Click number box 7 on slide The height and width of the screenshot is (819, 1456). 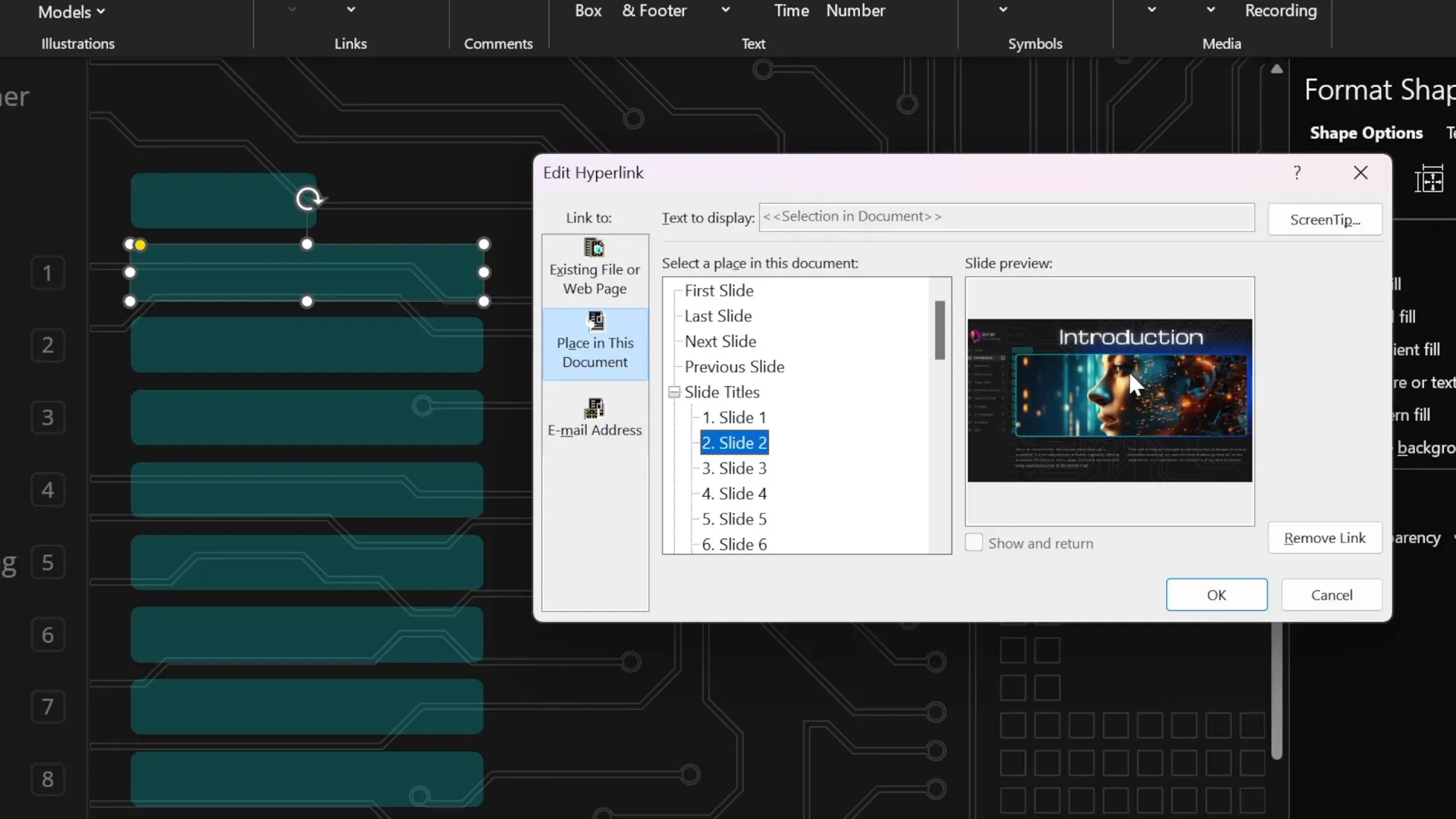tap(48, 707)
